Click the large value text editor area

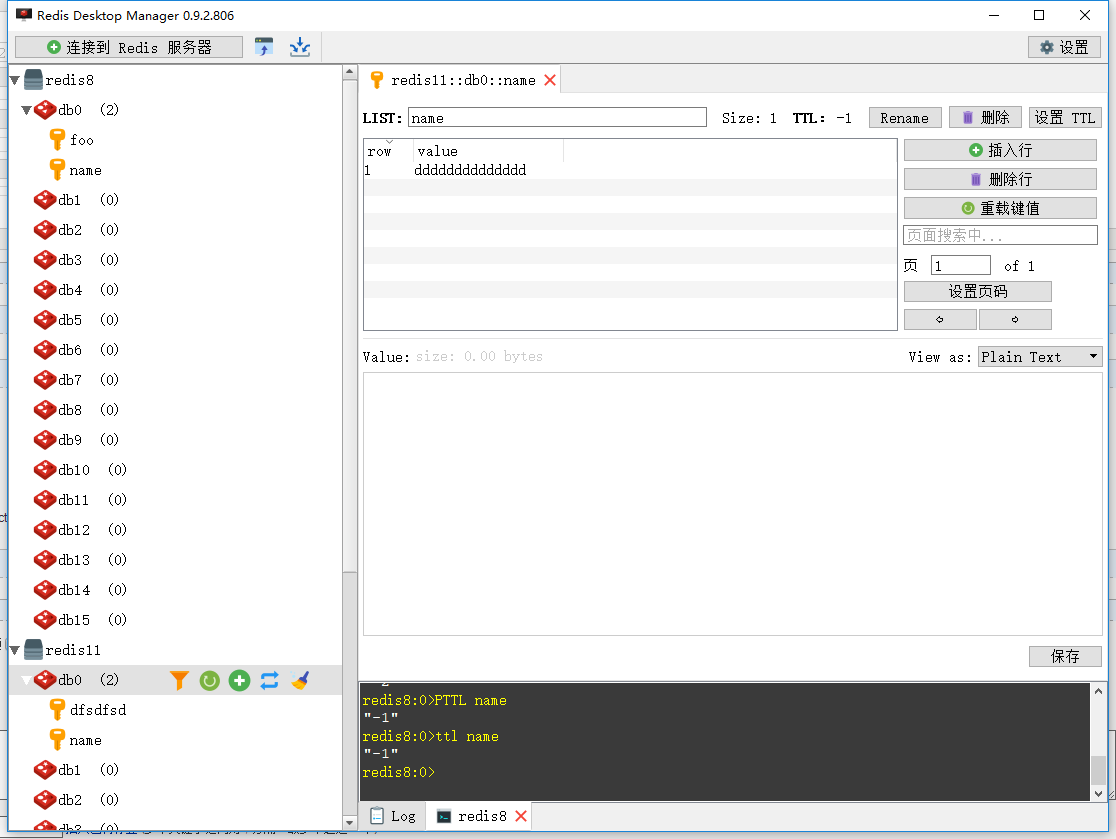(x=732, y=504)
